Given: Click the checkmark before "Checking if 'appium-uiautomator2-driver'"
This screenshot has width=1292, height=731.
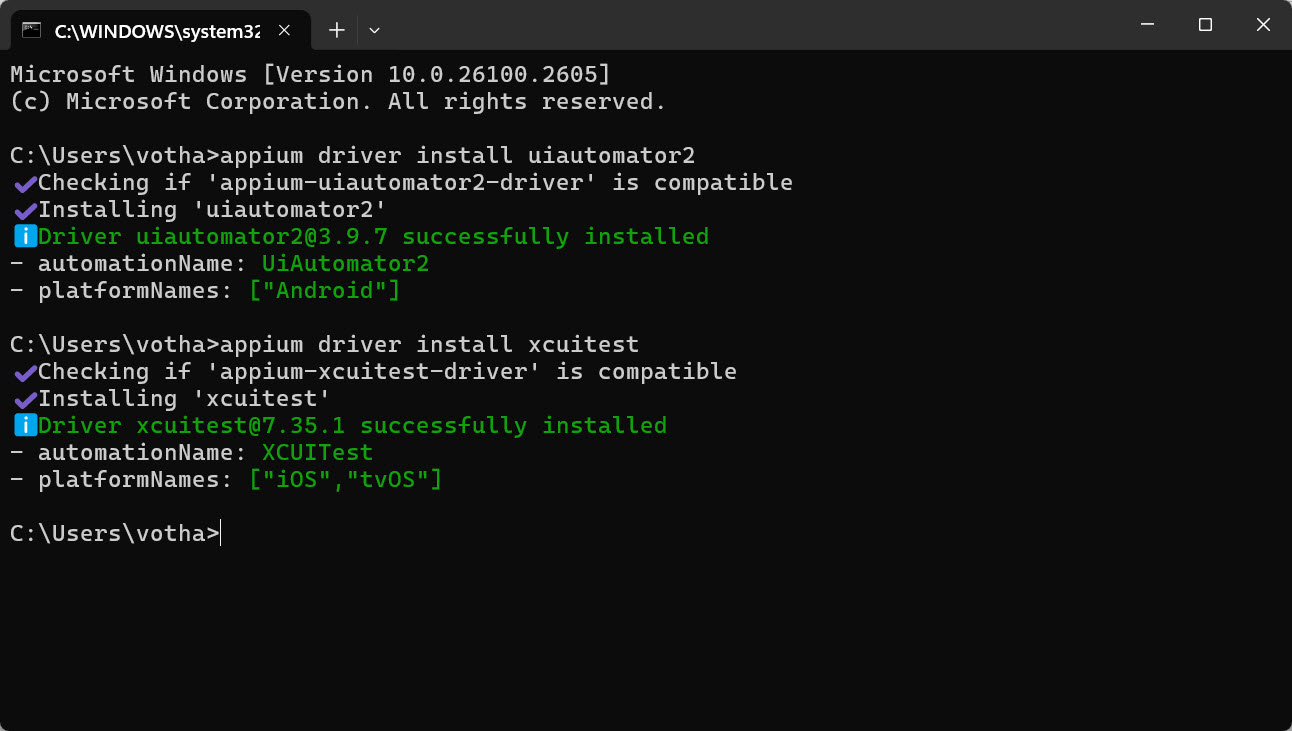Looking at the screenshot, I should [x=25, y=183].
